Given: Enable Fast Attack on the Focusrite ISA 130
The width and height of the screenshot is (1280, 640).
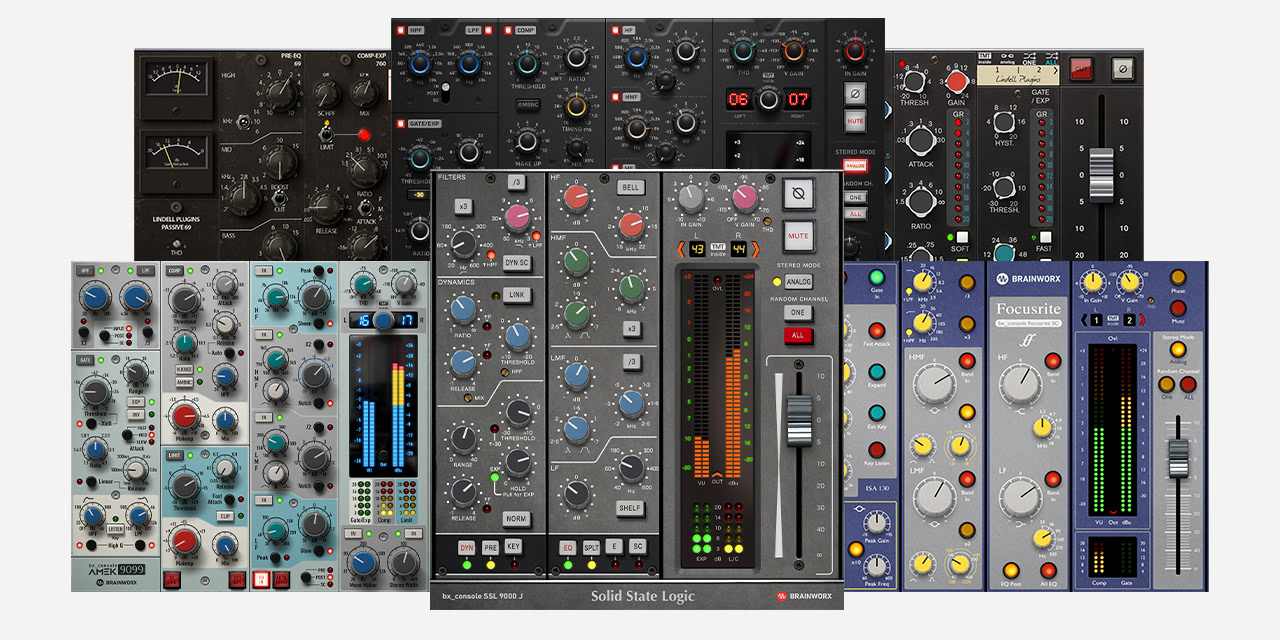Looking at the screenshot, I should 877,331.
